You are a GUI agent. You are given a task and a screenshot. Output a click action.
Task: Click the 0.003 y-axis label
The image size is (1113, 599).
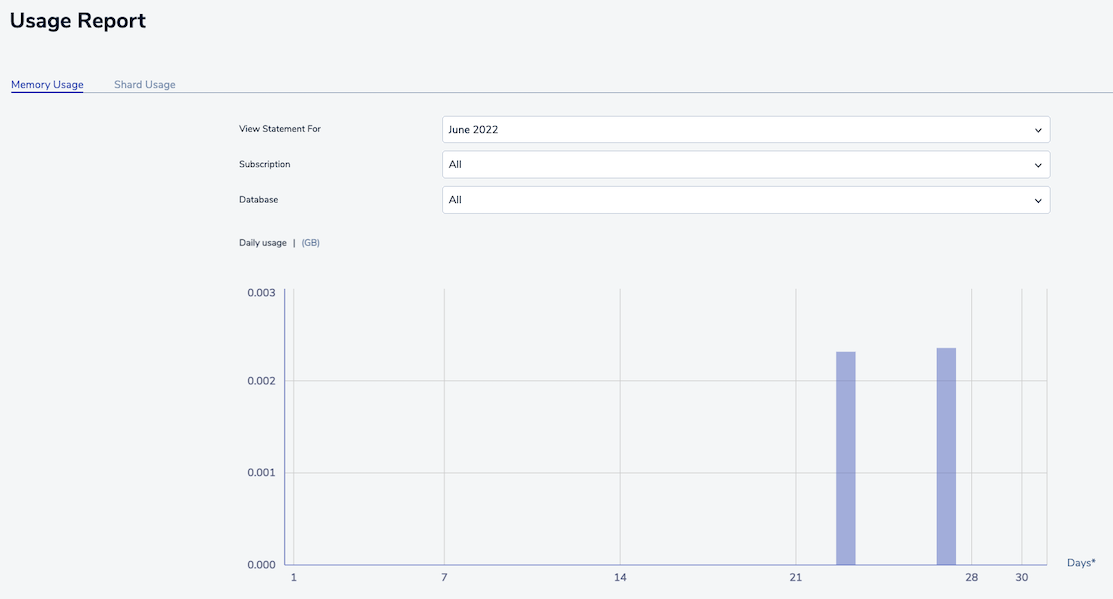point(261,293)
